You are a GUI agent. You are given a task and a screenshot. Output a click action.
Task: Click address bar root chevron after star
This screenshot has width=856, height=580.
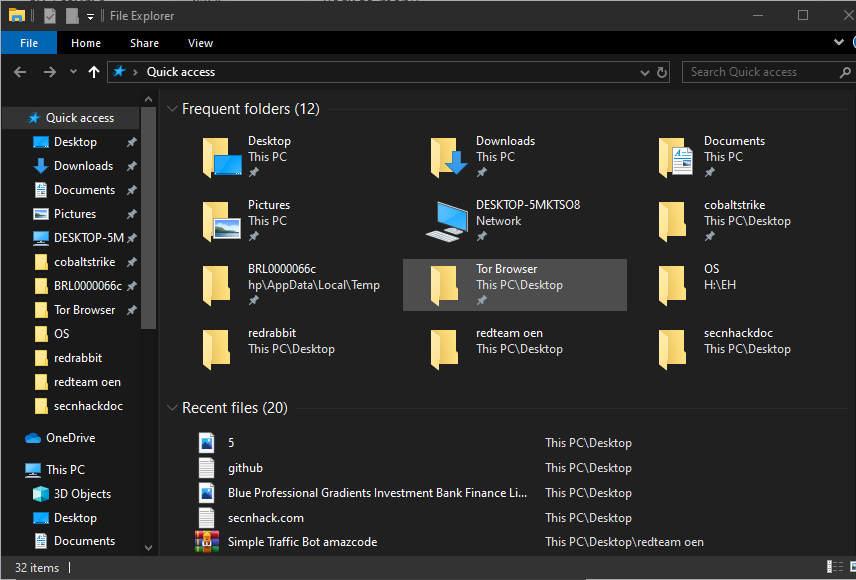coord(135,72)
